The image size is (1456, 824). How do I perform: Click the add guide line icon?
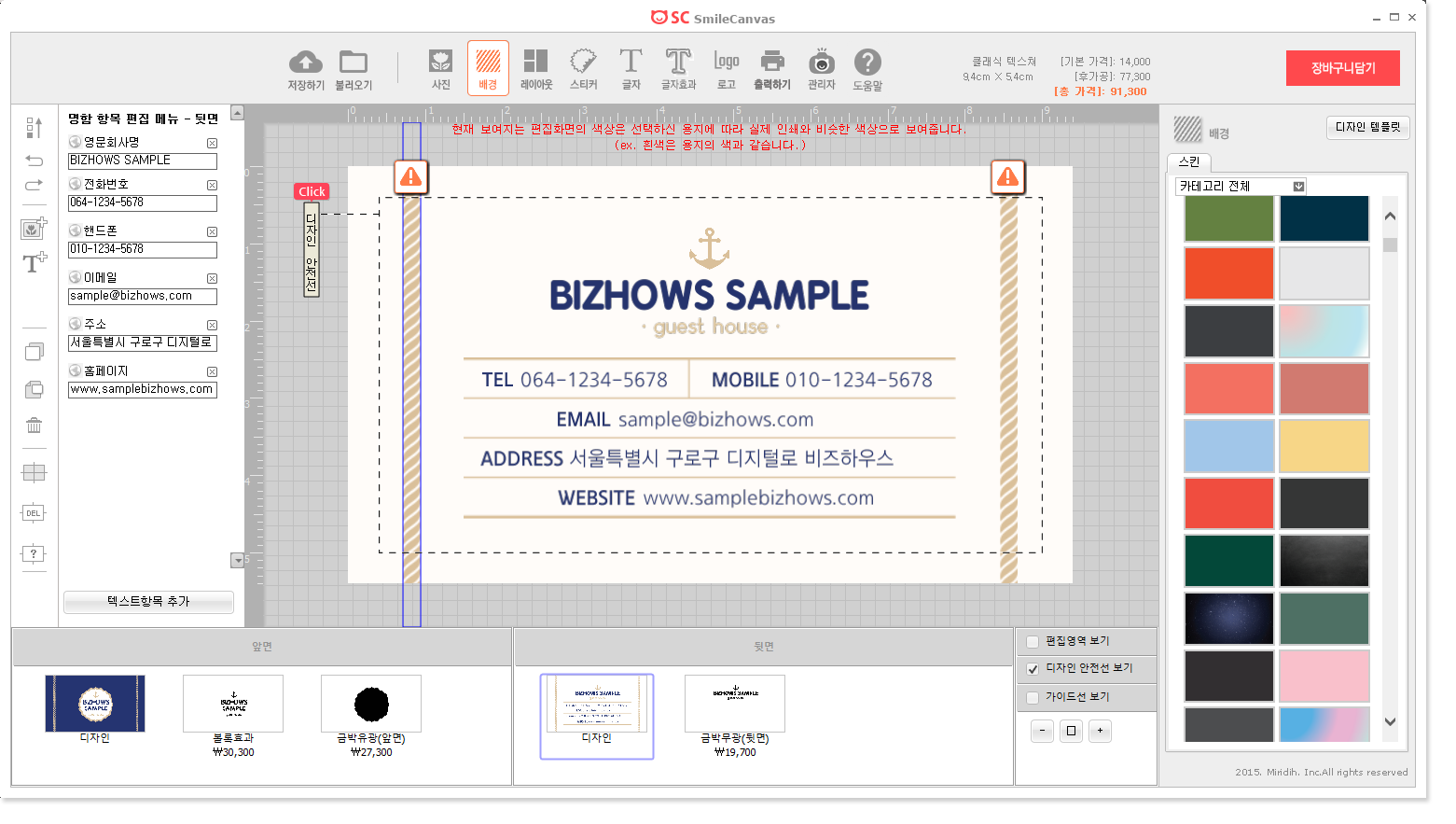pyautogui.click(x=34, y=472)
